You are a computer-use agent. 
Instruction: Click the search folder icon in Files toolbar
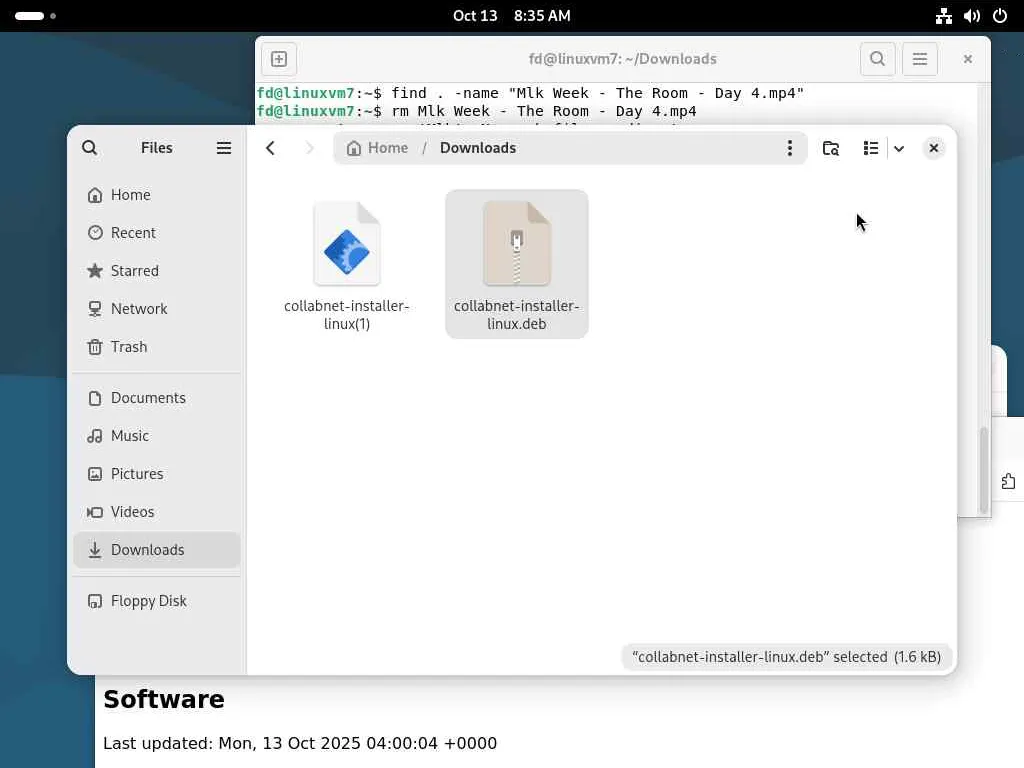831,148
